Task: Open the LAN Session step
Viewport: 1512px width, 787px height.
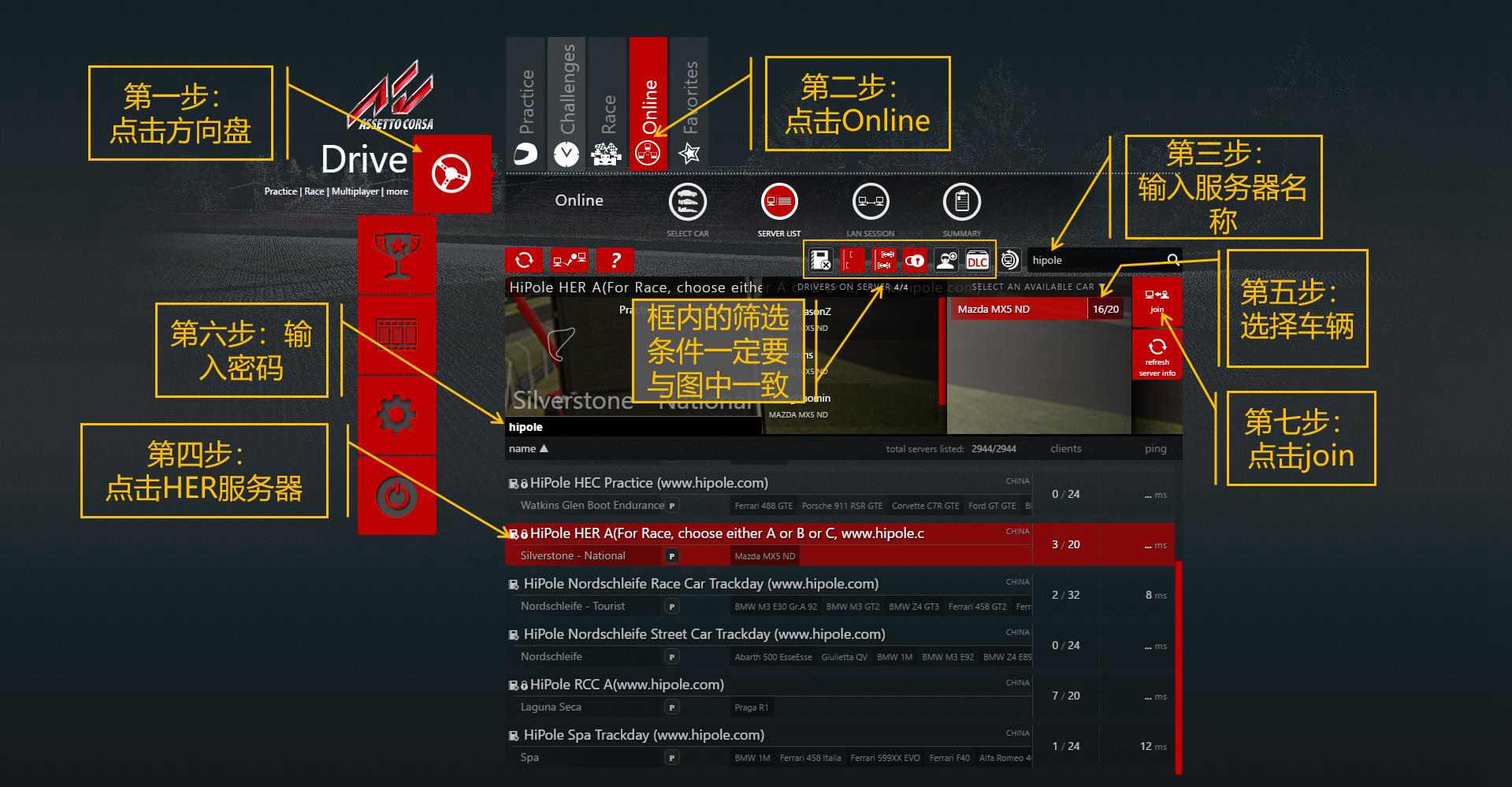Action: pos(871,202)
